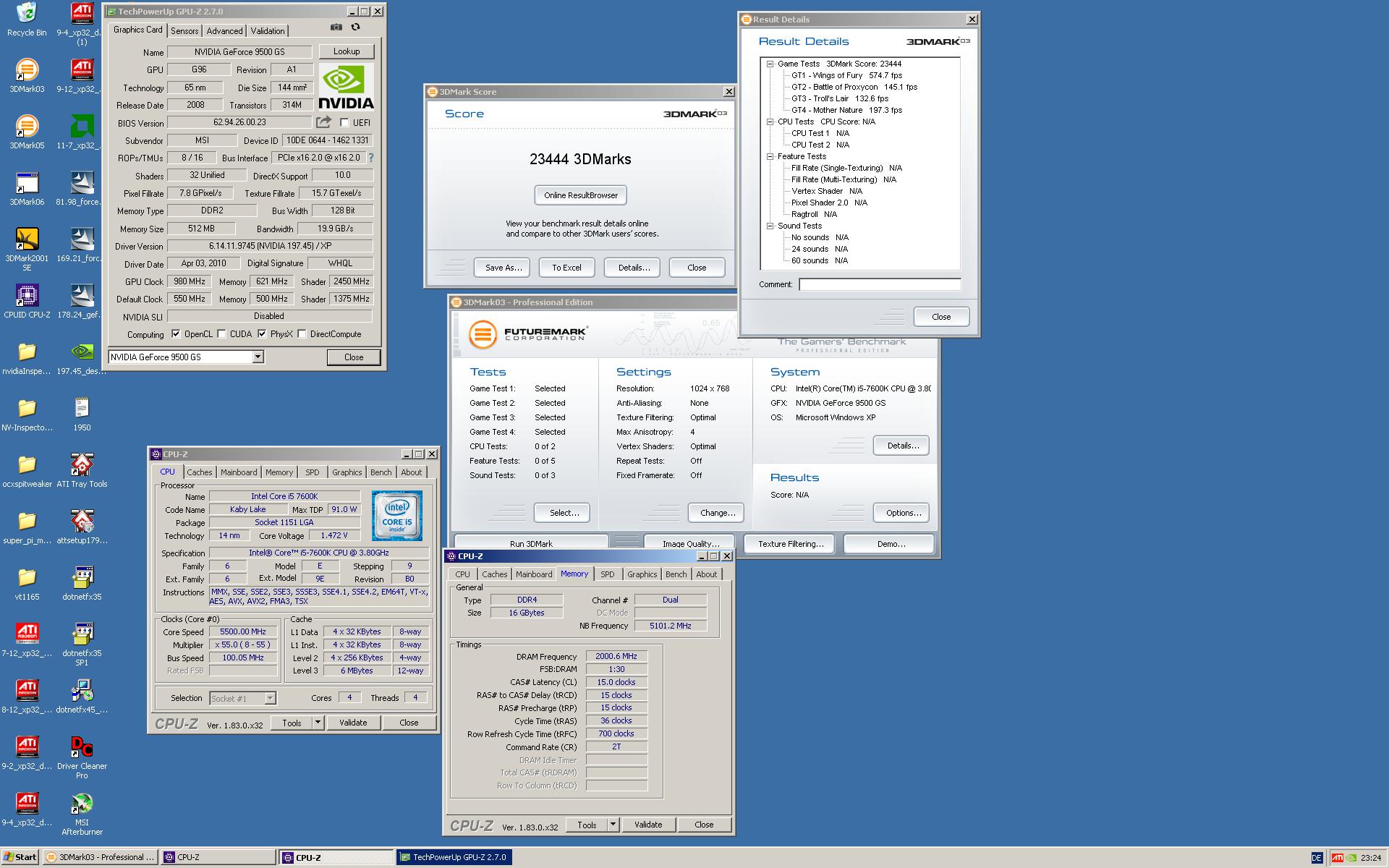This screenshot has width=1389, height=868.
Task: Click Texture Filtering button in 3DMark03
Action: 791,543
